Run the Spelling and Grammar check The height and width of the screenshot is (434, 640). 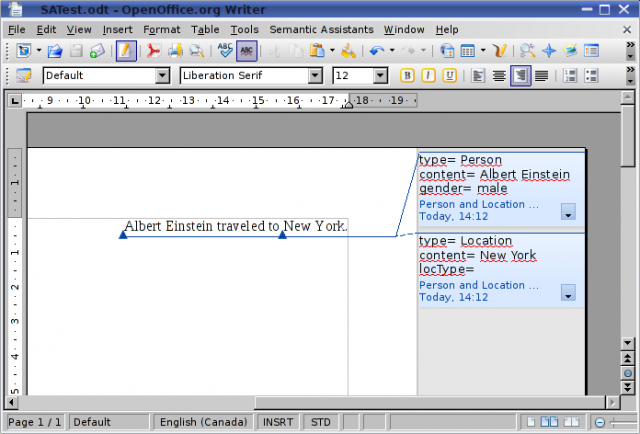click(225, 51)
